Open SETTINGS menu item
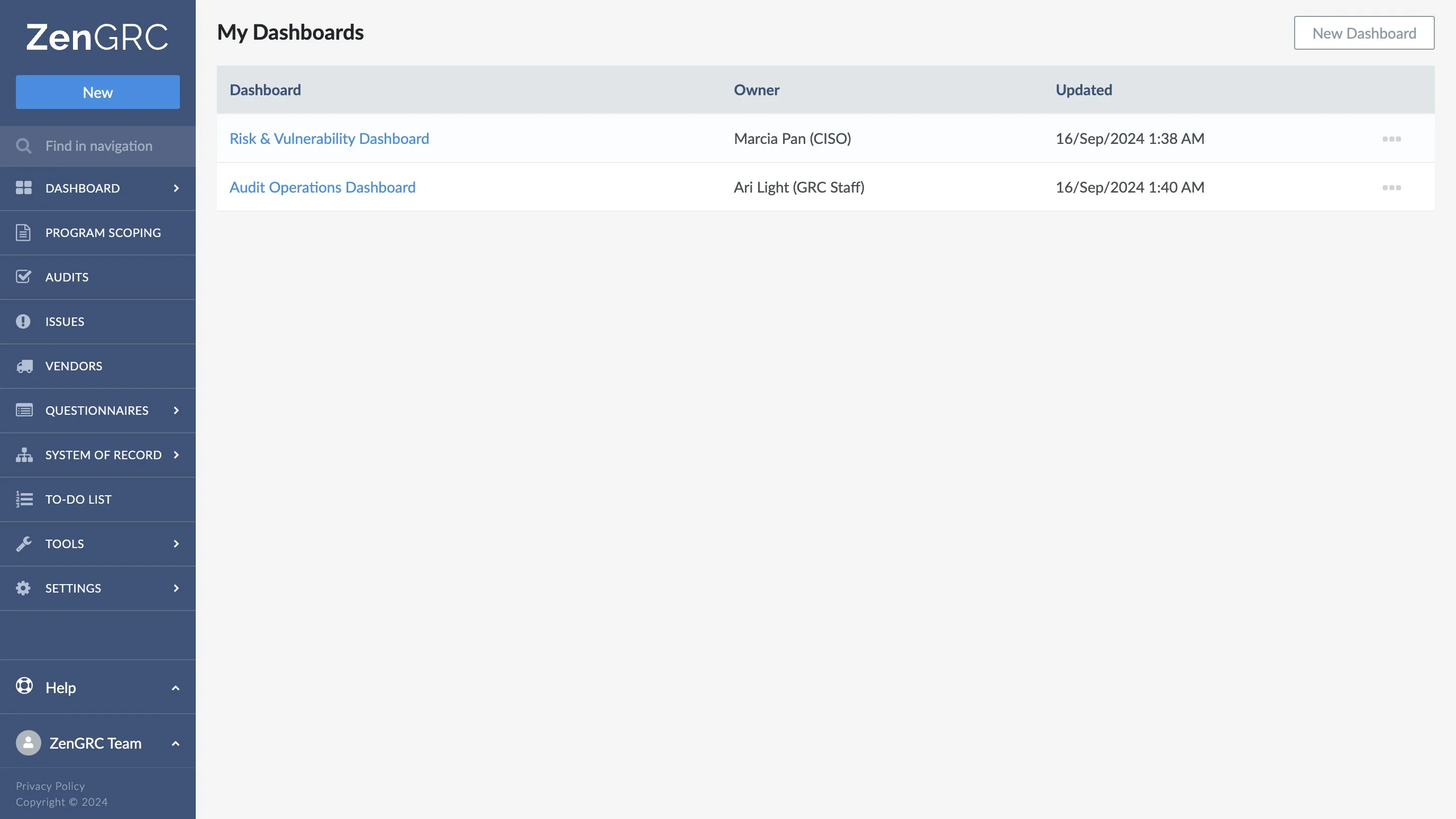The height and width of the screenshot is (819, 1456). coord(98,588)
